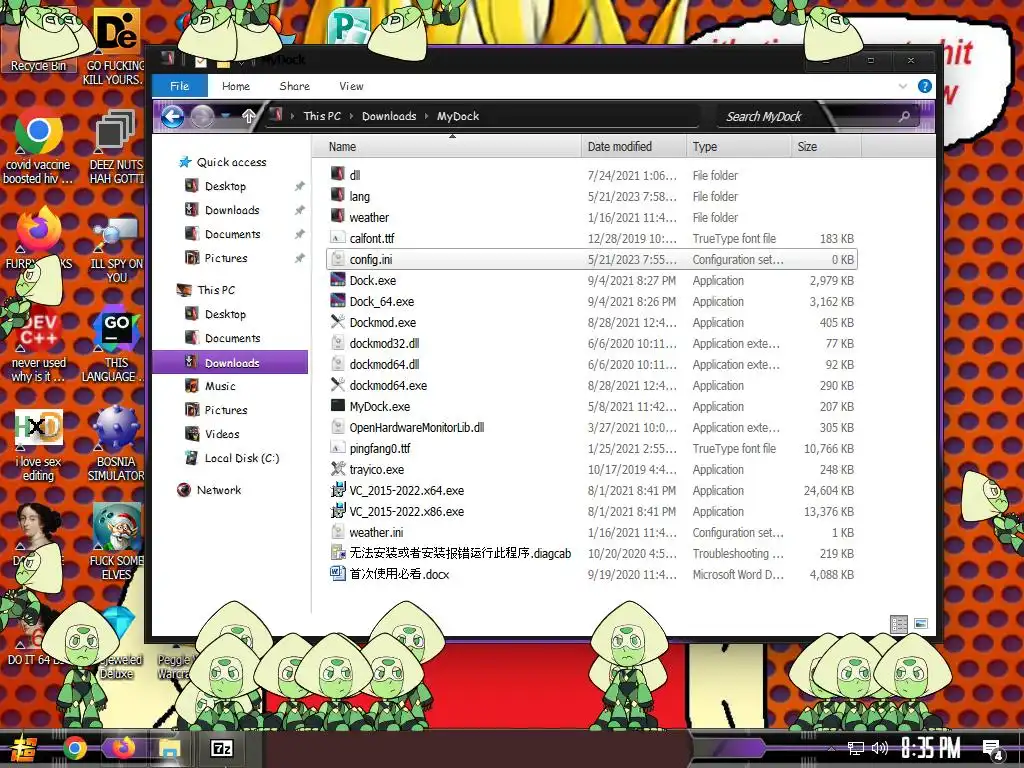Select the pingfang0.ttf file name
This screenshot has width=1024, height=768.
click(379, 449)
